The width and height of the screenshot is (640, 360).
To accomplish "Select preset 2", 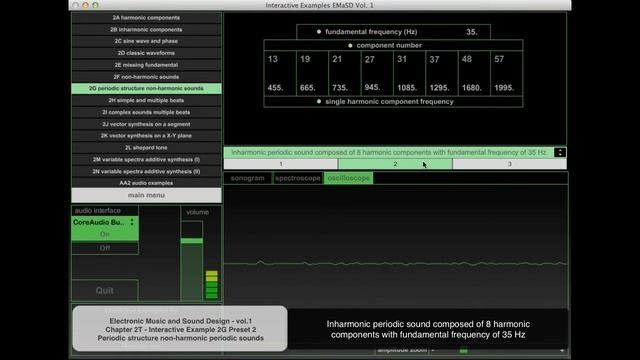I will click(x=395, y=164).
